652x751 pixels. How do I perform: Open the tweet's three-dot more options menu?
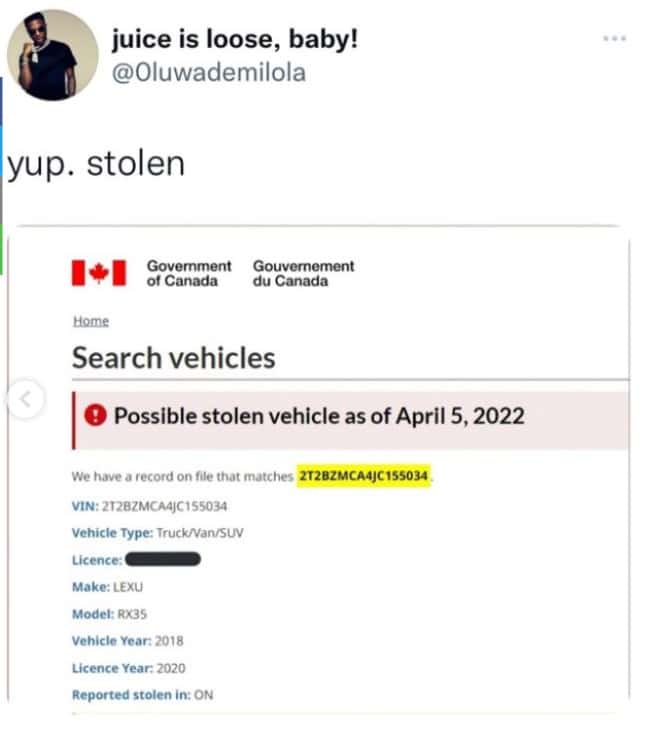[x=614, y=38]
